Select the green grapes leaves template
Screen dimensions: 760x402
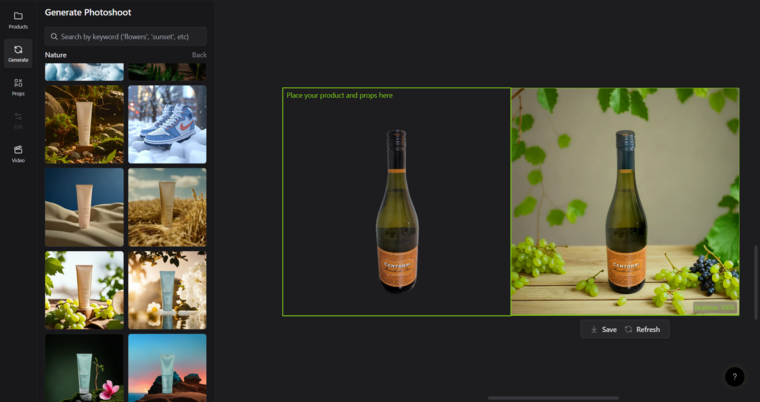pos(84,290)
